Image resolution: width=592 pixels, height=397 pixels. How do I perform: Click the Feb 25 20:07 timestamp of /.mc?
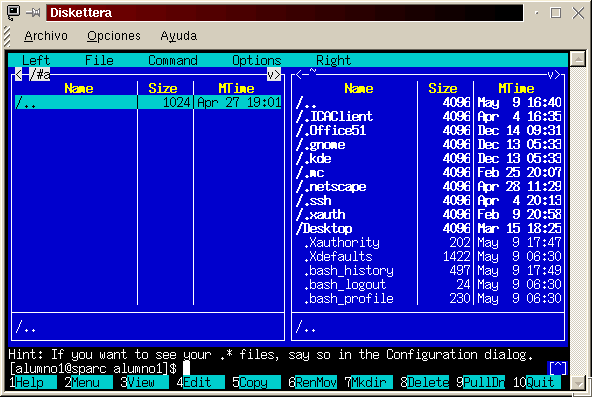520,172
